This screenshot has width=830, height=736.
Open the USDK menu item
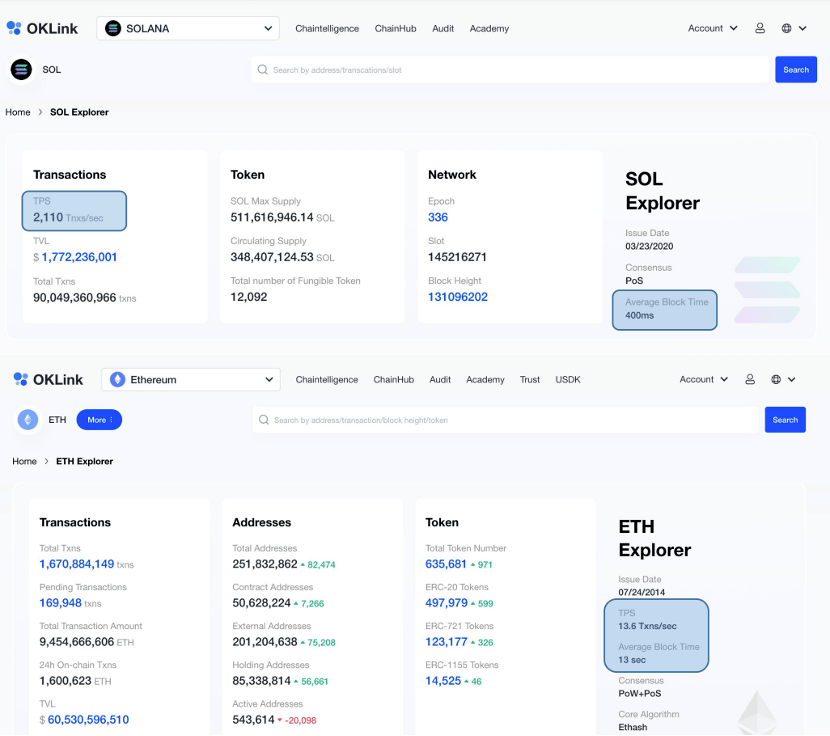coord(568,380)
